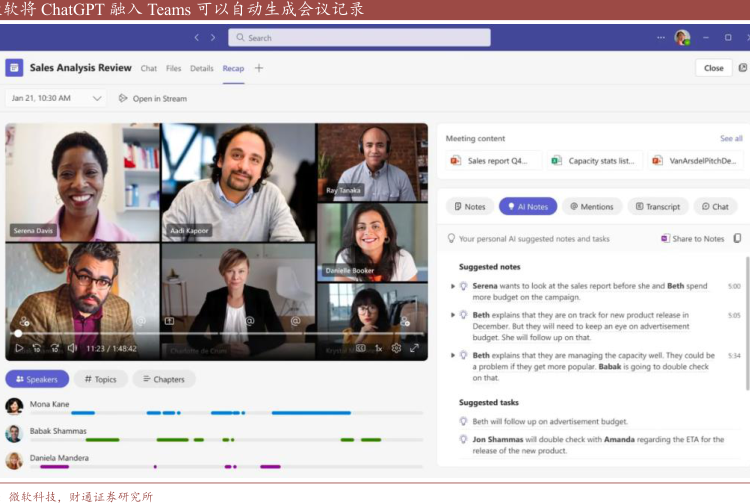The width and height of the screenshot is (750, 504).
Task: Expand the Beth capacity note
Action: tap(452, 355)
